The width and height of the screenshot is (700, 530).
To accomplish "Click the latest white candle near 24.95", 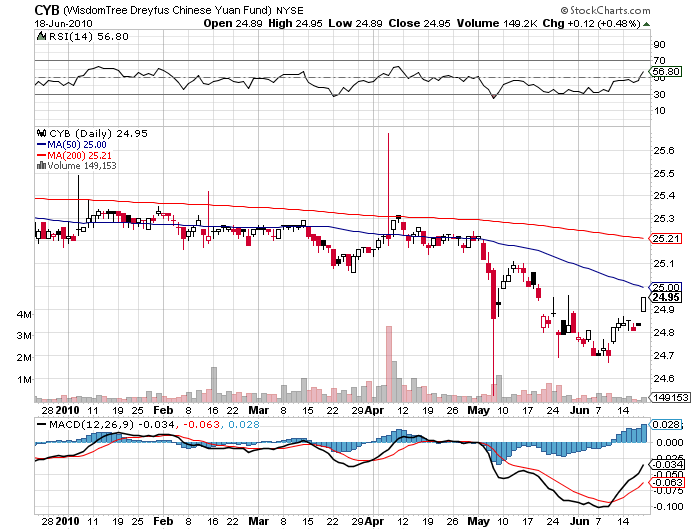I will (643, 304).
